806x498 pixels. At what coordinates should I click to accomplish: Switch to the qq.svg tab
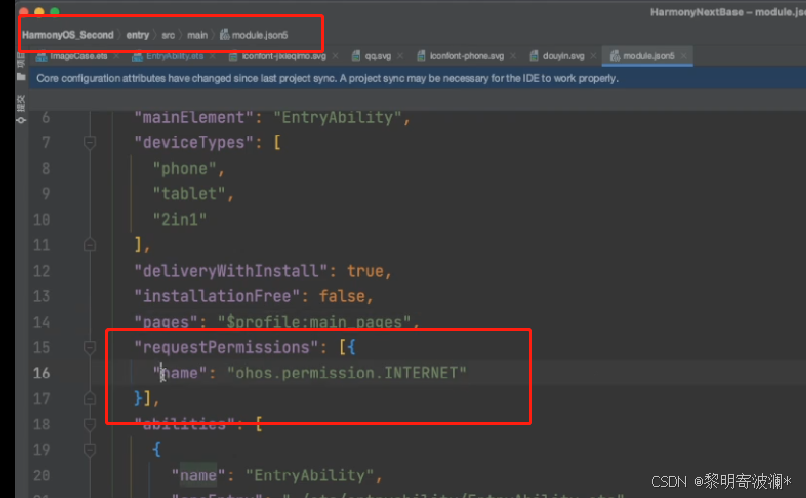(x=378, y=56)
